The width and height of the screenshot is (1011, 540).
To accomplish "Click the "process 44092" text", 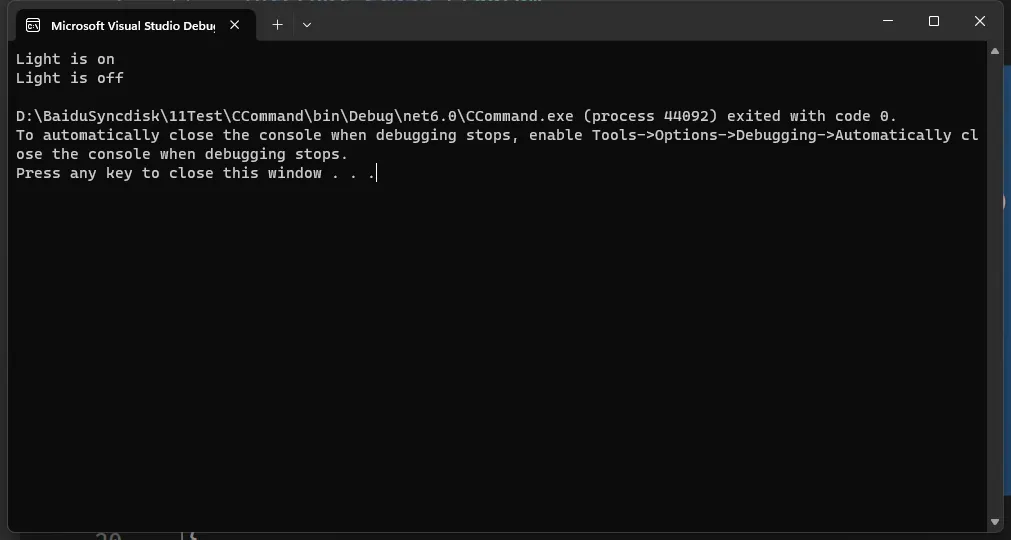I will 650,116.
